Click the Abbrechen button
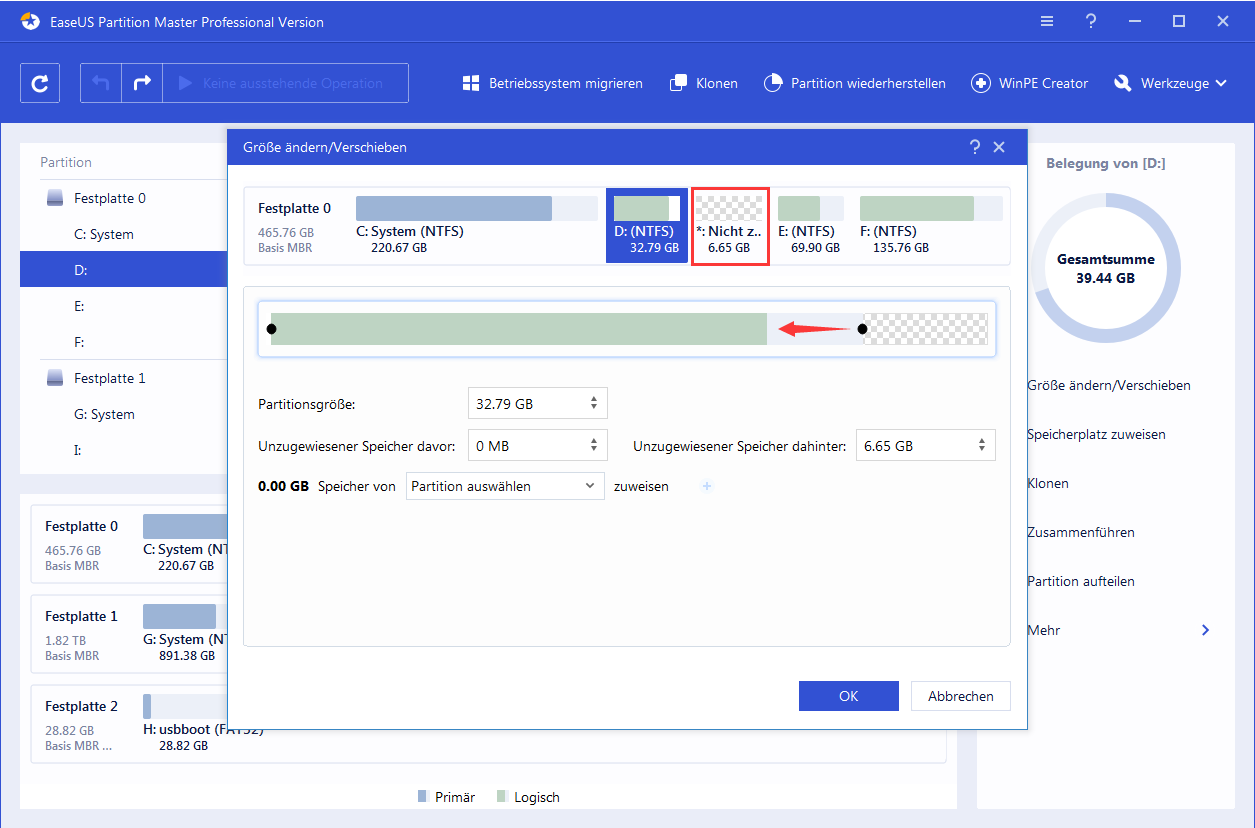 961,696
